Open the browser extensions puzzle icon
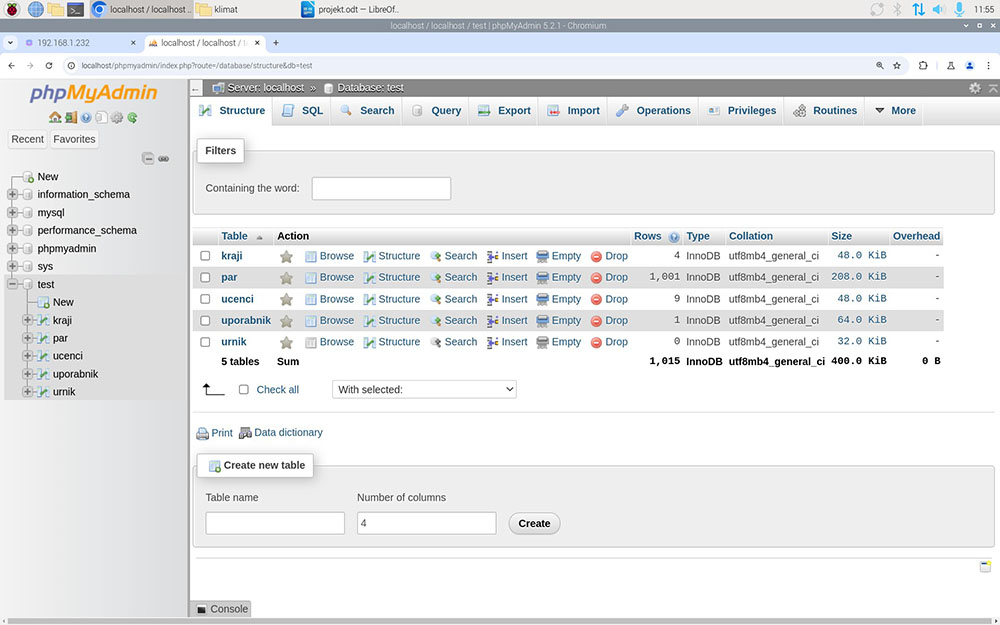Image resolution: width=1000 pixels, height=625 pixels. point(923,66)
